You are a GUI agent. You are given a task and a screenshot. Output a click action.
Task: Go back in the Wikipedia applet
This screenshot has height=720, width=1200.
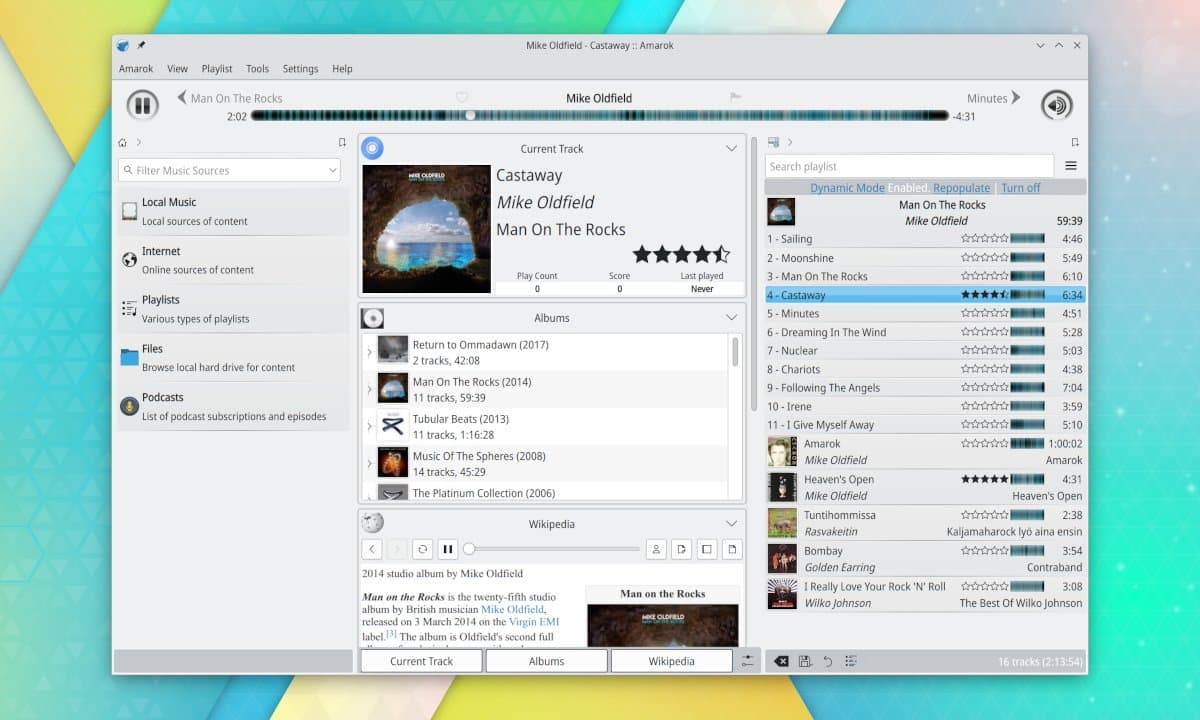(372, 549)
